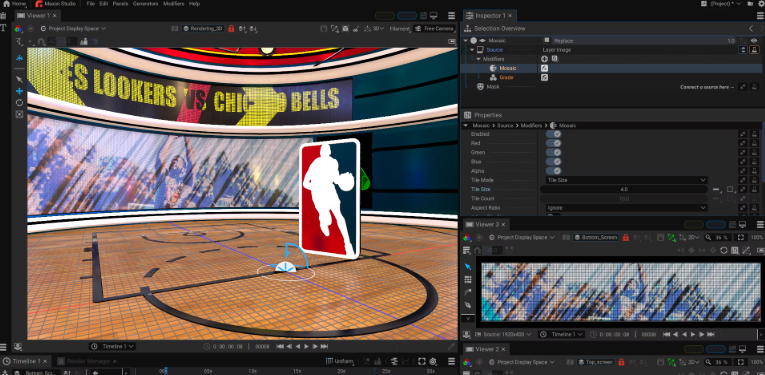Open the Viewer 1 panel hamburger menu

452,16
